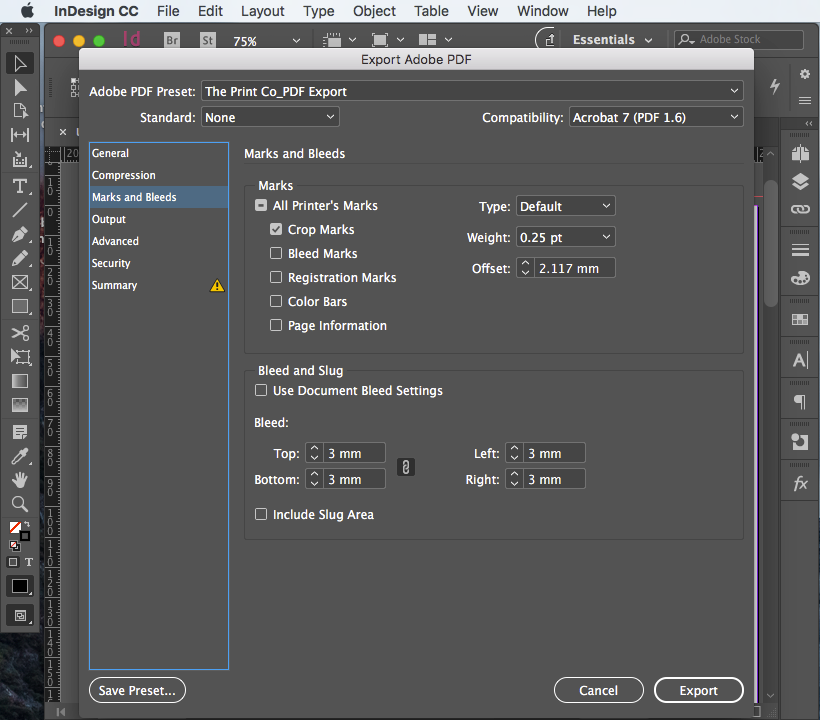Open the Links panel

800,209
